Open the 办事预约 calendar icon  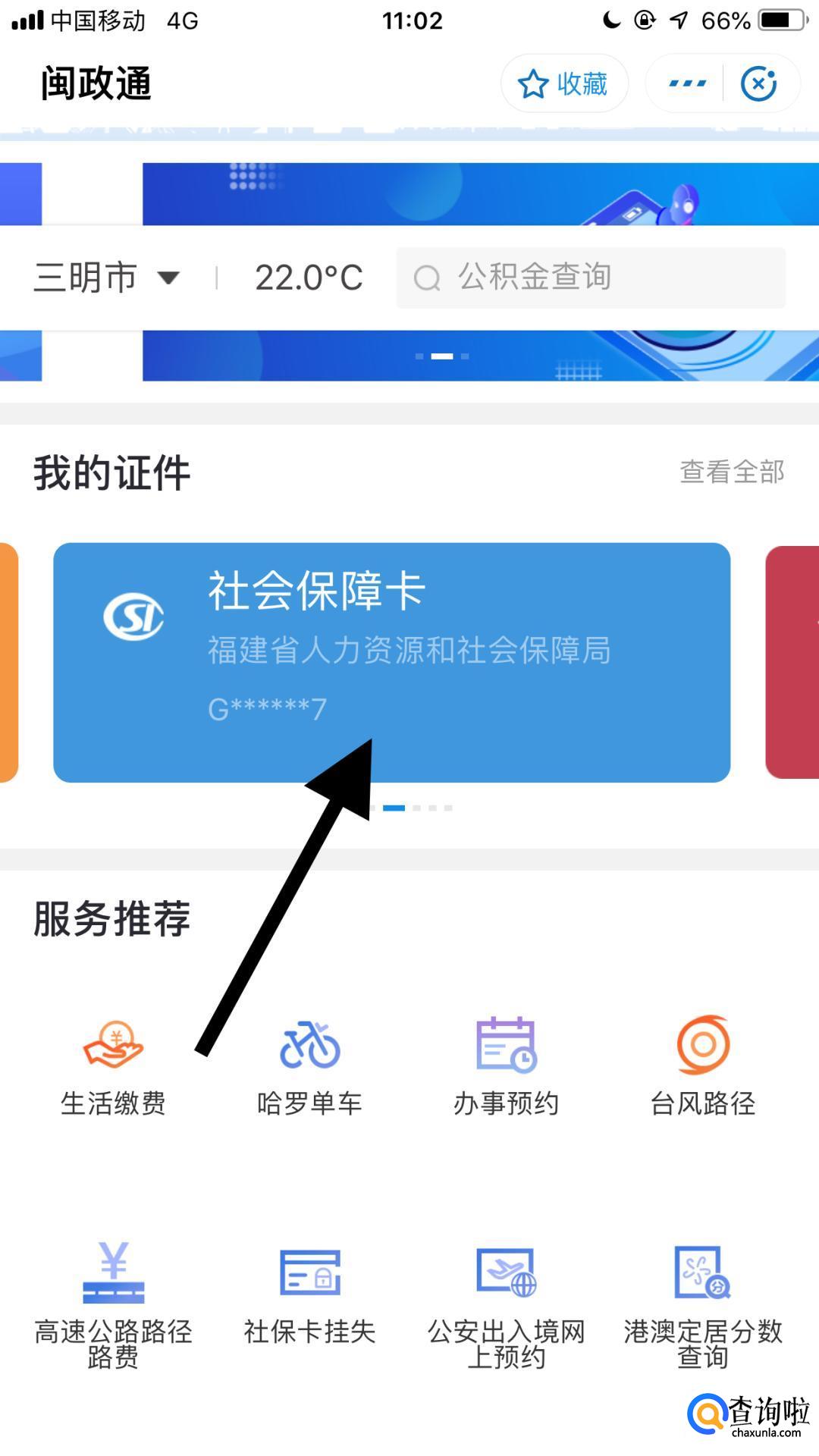506,1045
